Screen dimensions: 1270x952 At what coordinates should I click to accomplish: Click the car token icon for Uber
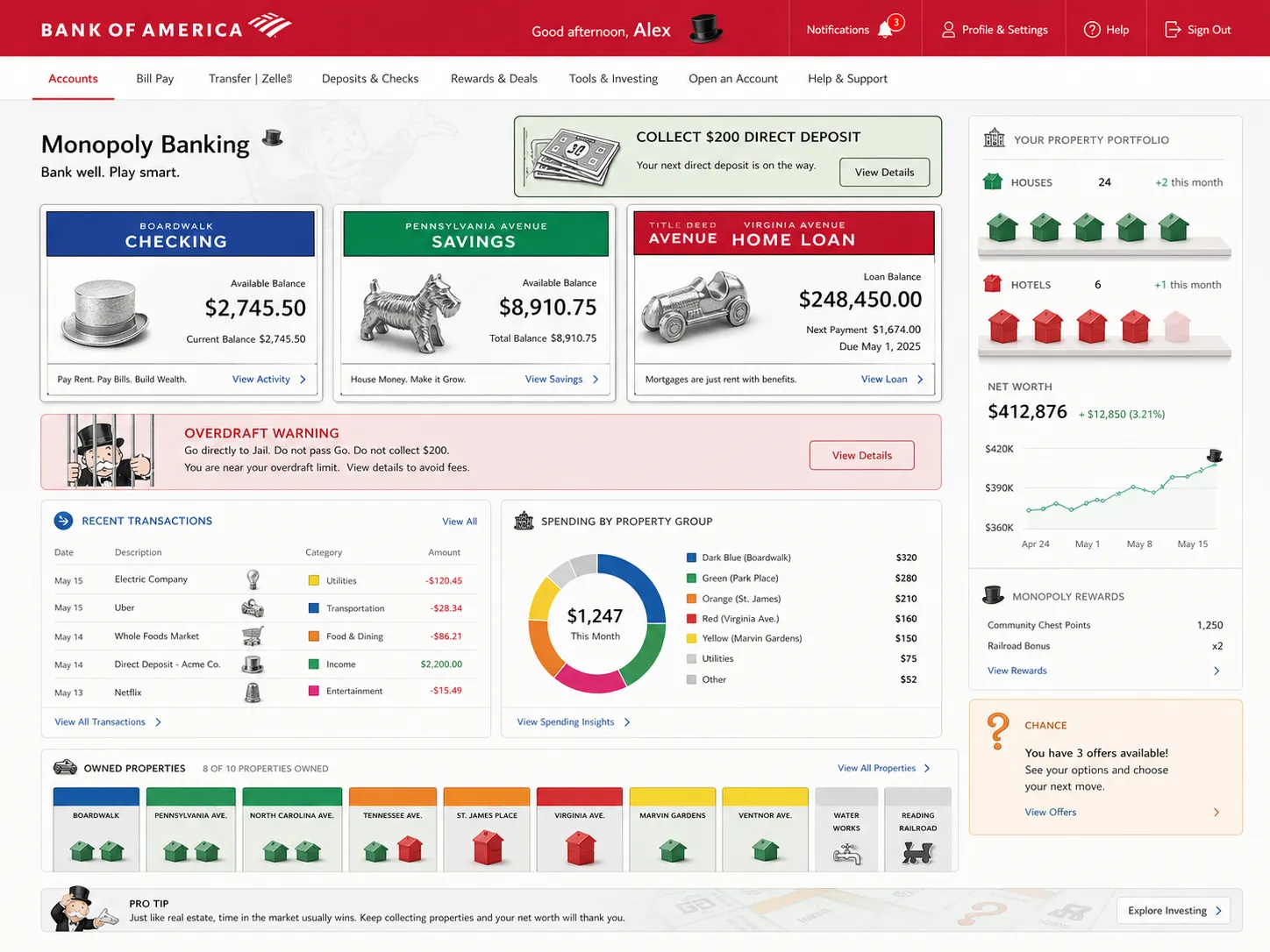(253, 607)
